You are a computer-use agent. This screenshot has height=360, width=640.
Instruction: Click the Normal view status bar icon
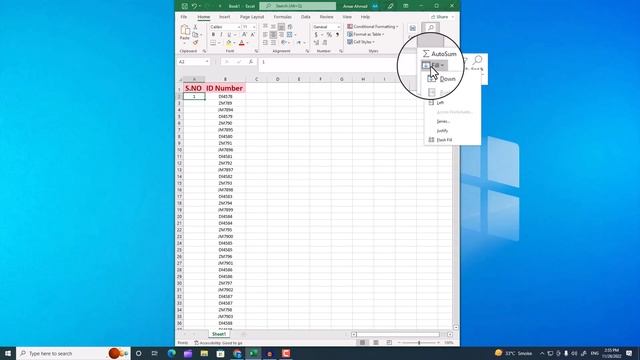pos(362,342)
